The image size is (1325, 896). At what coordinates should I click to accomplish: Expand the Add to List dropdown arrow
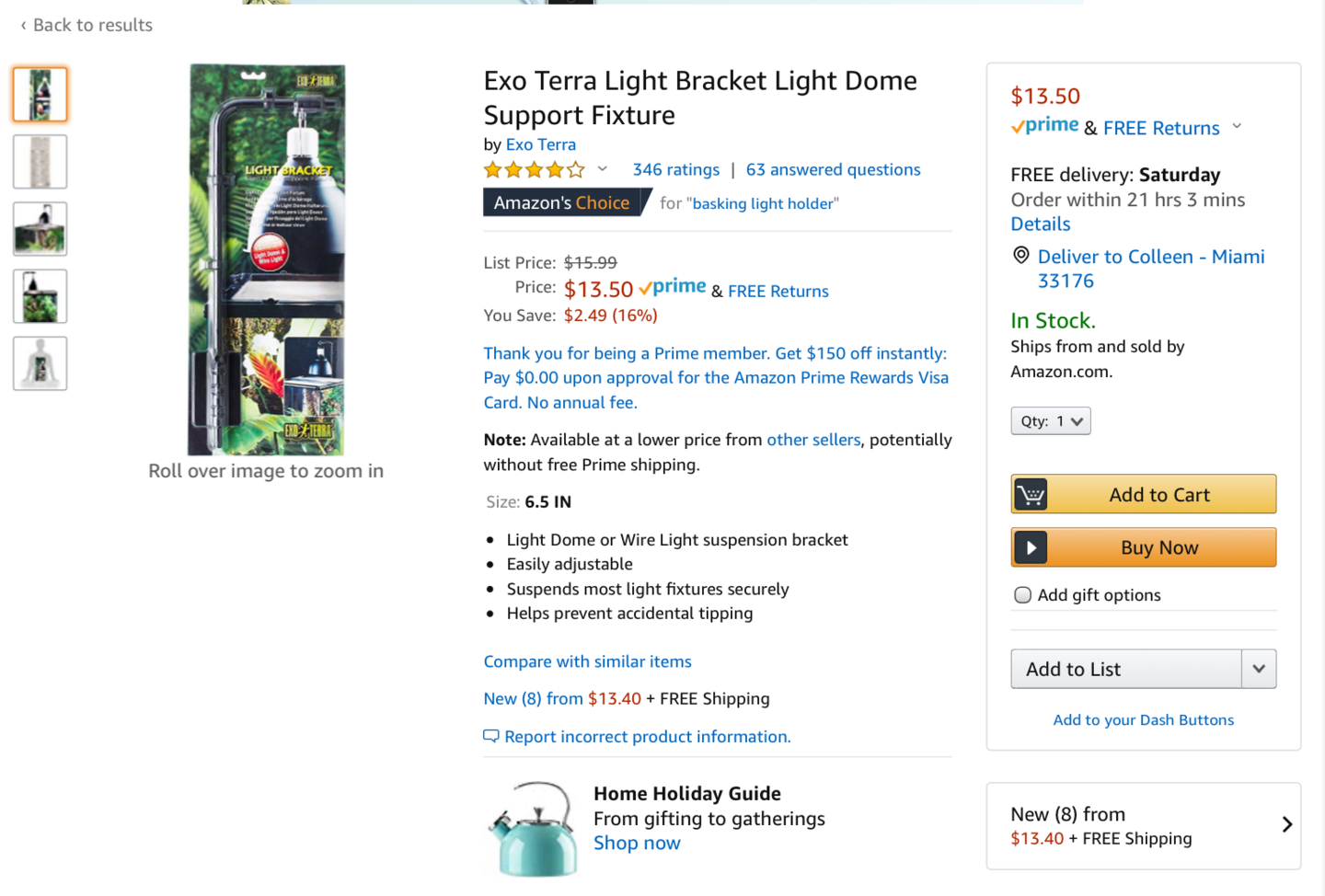pos(1258,670)
